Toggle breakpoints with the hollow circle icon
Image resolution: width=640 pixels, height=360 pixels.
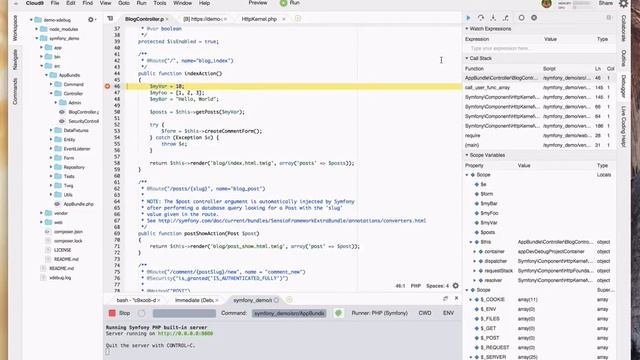(x=521, y=18)
